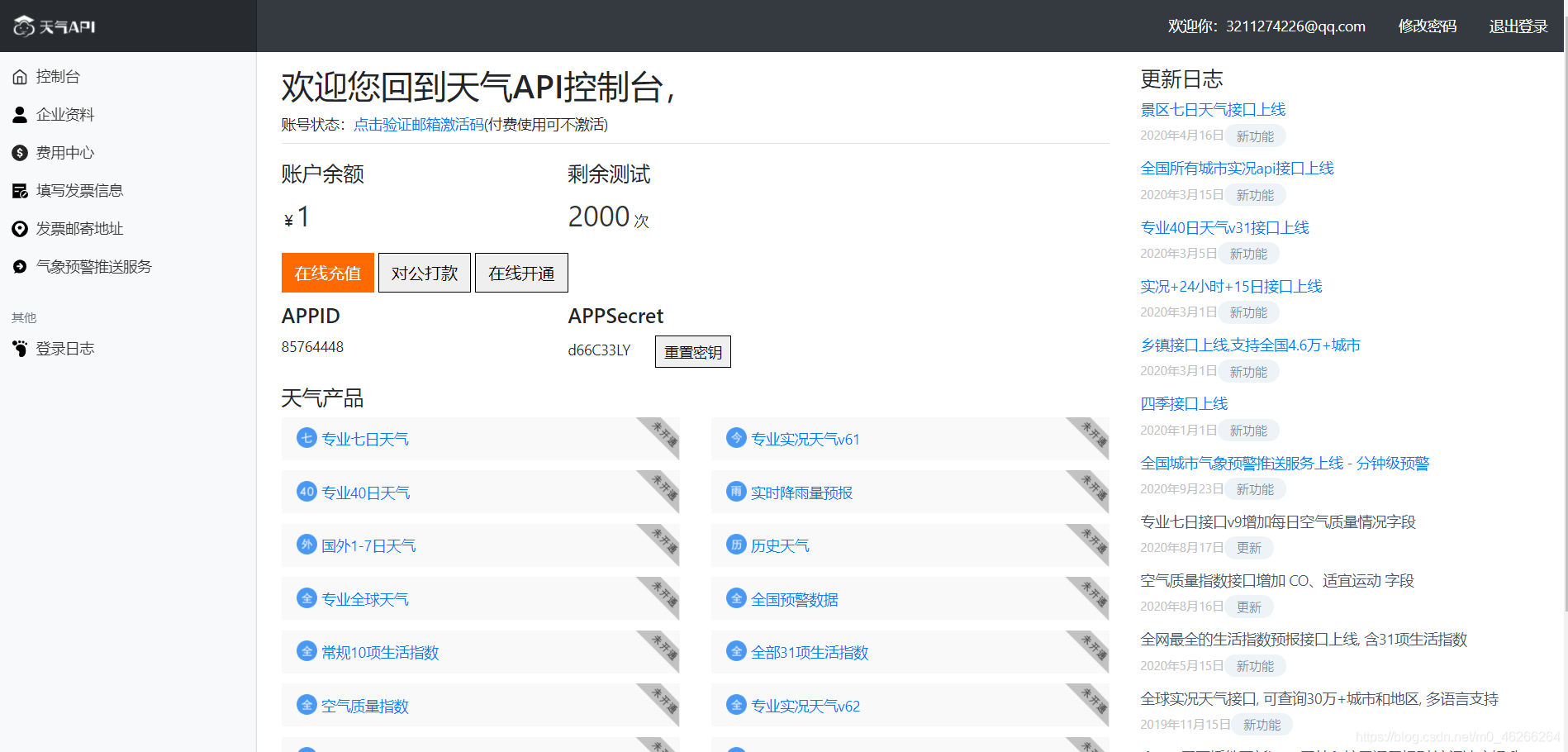Click the 在线充值 orange button
1568x752 pixels.
328,273
